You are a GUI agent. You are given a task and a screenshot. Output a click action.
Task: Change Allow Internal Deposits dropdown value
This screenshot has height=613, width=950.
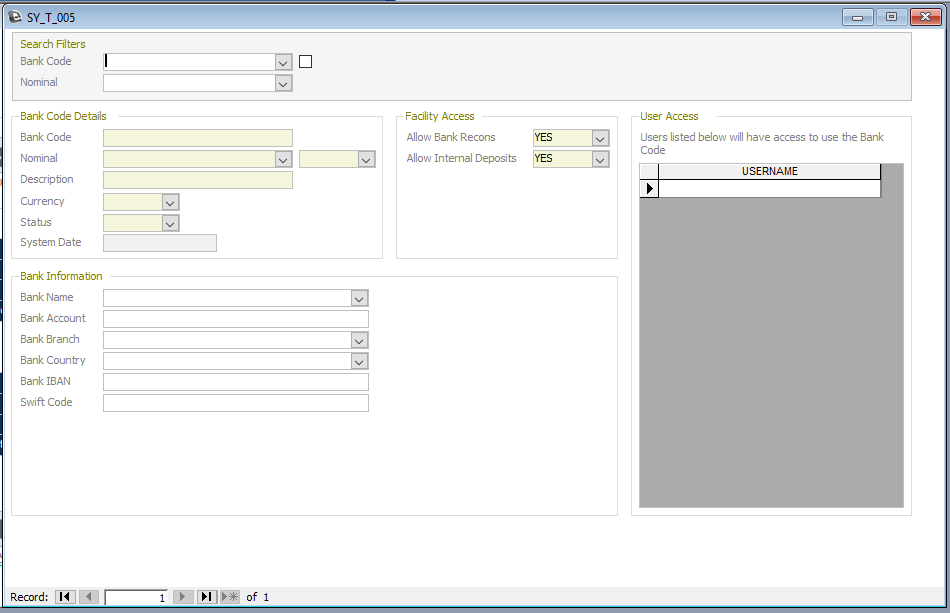[600, 159]
